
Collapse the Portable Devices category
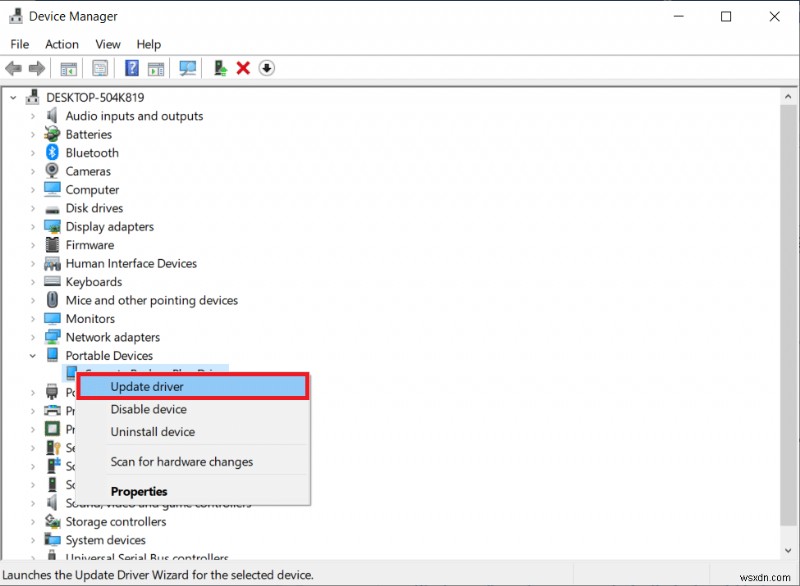[x=33, y=355]
